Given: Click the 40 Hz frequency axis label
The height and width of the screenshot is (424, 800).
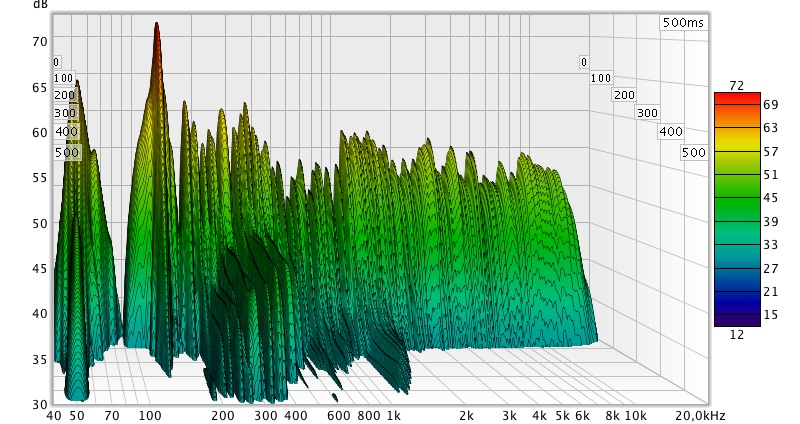Looking at the screenshot, I should pyautogui.click(x=54, y=416).
